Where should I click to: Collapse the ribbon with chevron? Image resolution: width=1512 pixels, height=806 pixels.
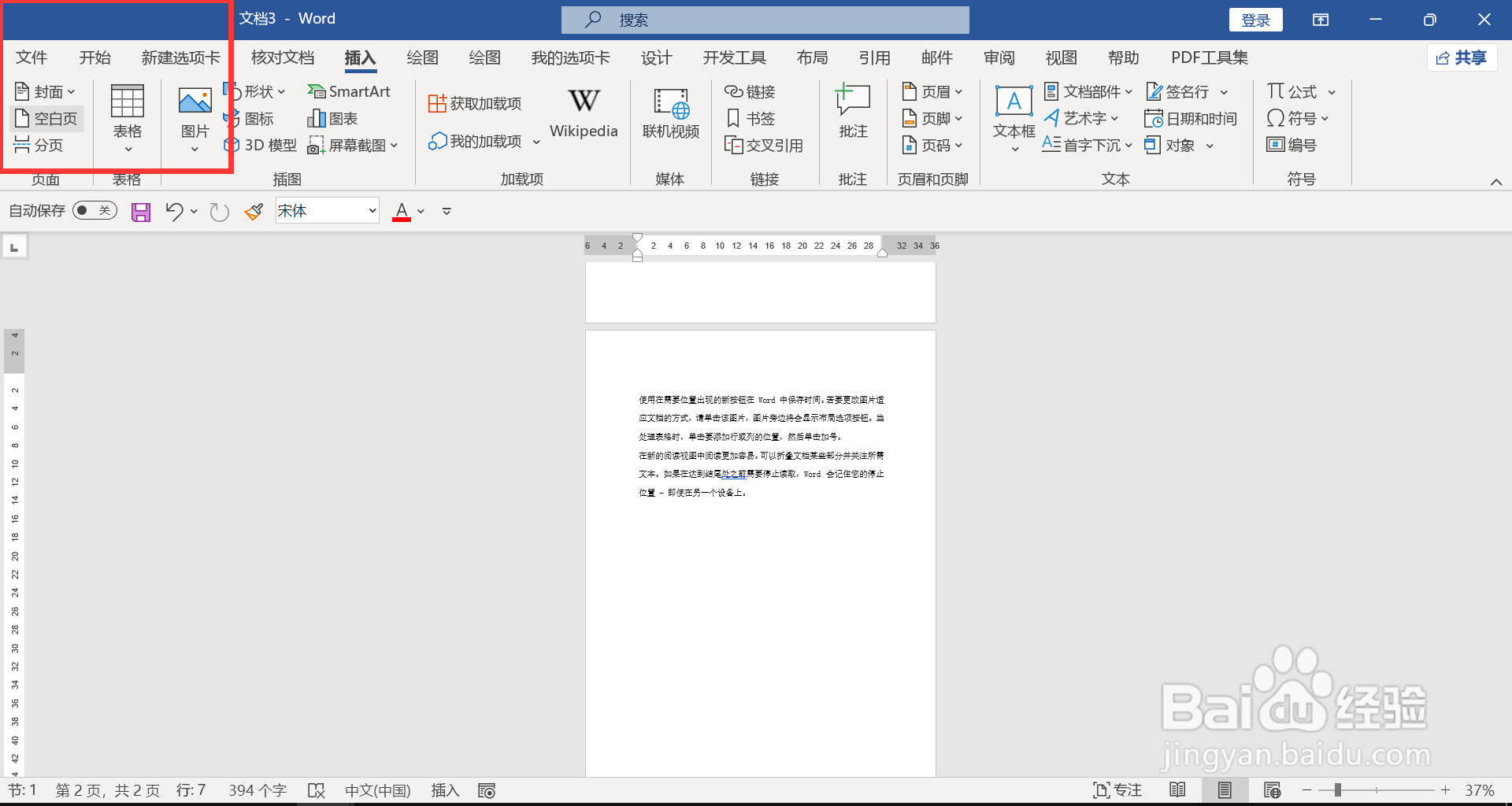(1496, 183)
